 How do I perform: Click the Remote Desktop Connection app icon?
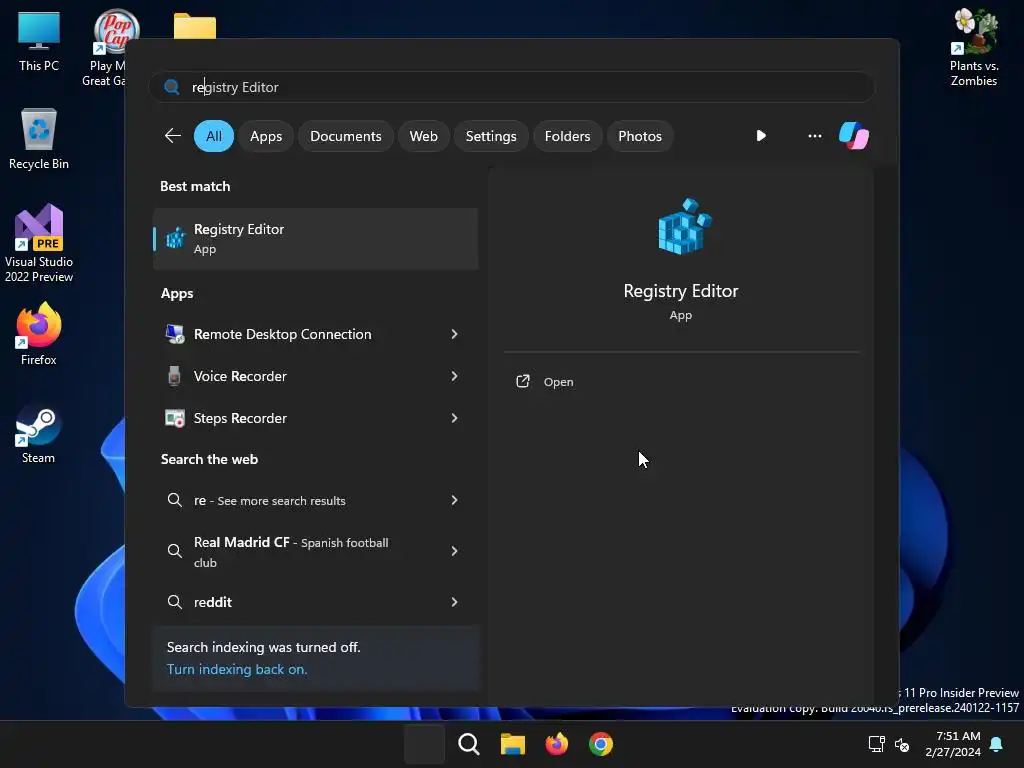tap(174, 334)
